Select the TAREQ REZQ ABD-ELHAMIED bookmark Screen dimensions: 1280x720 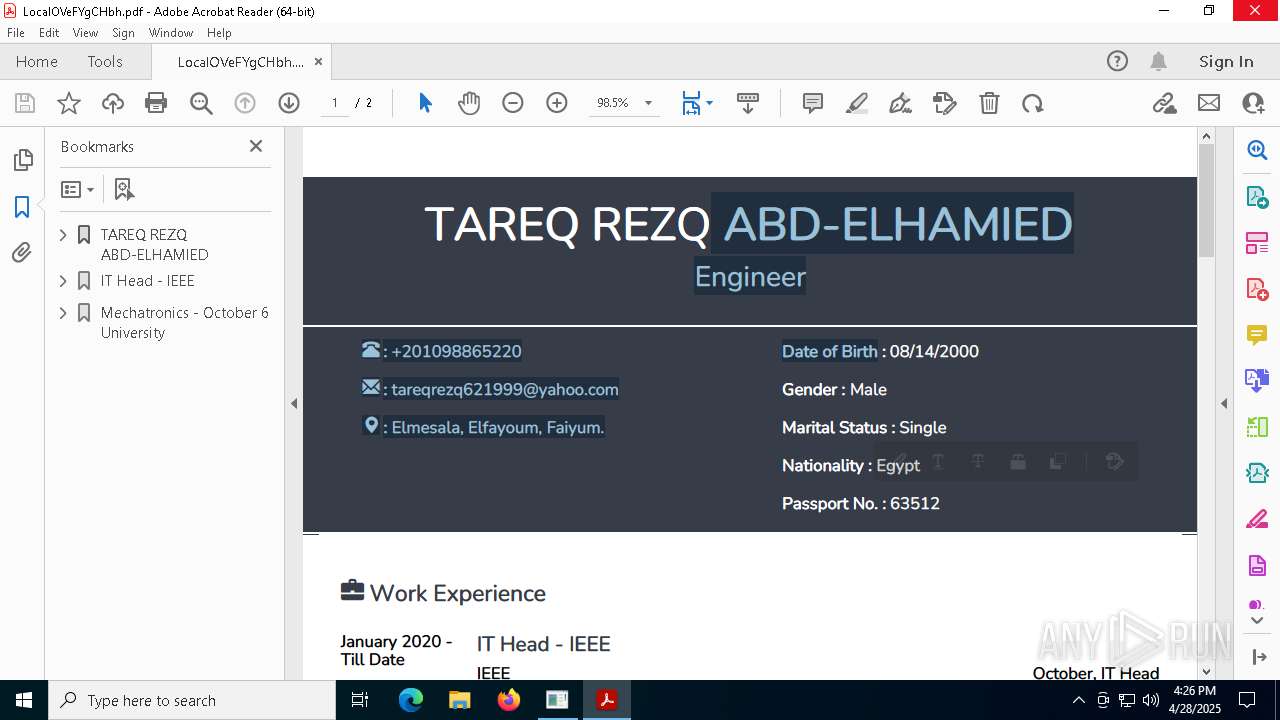154,244
